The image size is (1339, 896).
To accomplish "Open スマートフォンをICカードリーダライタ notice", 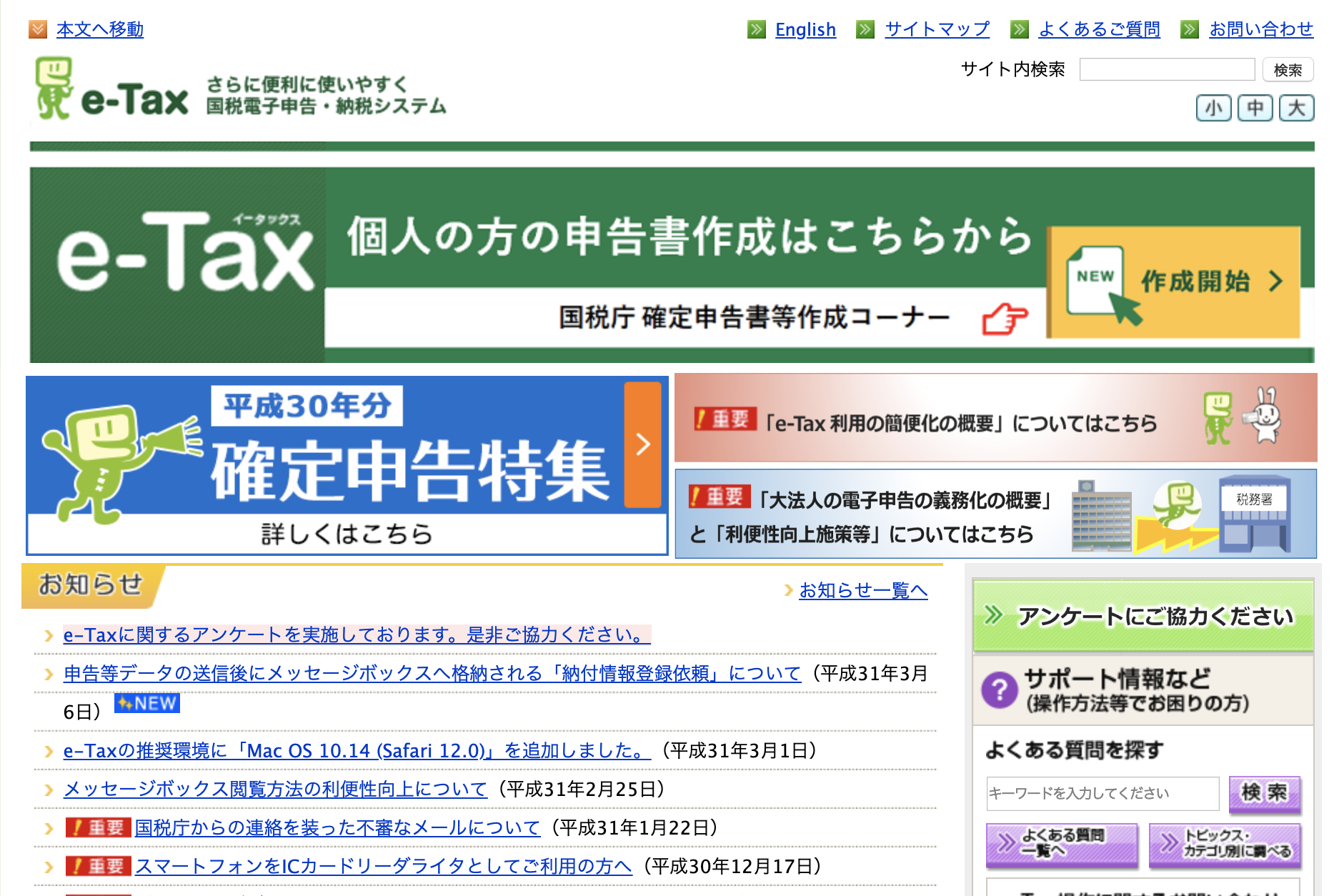I will (384, 866).
